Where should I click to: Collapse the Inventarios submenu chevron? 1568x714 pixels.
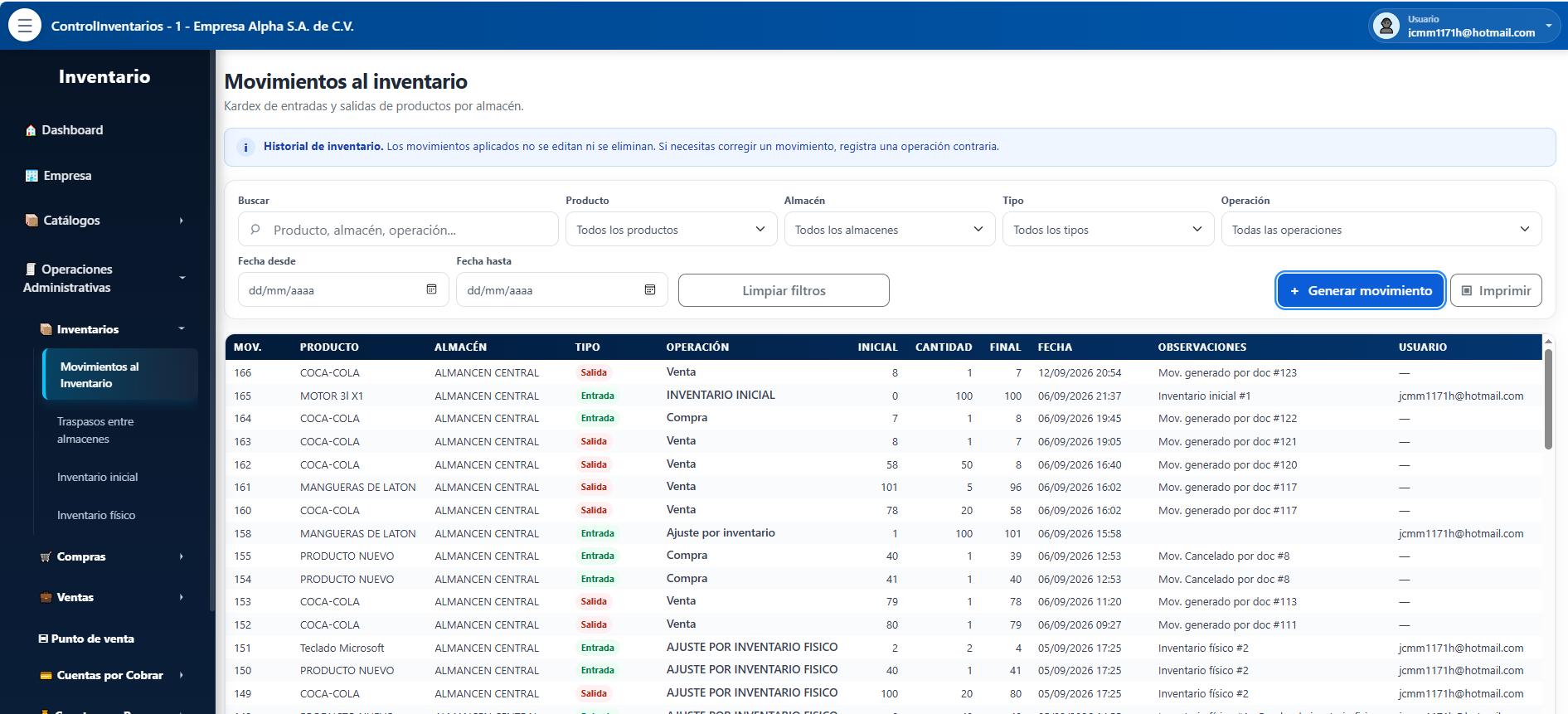[181, 328]
